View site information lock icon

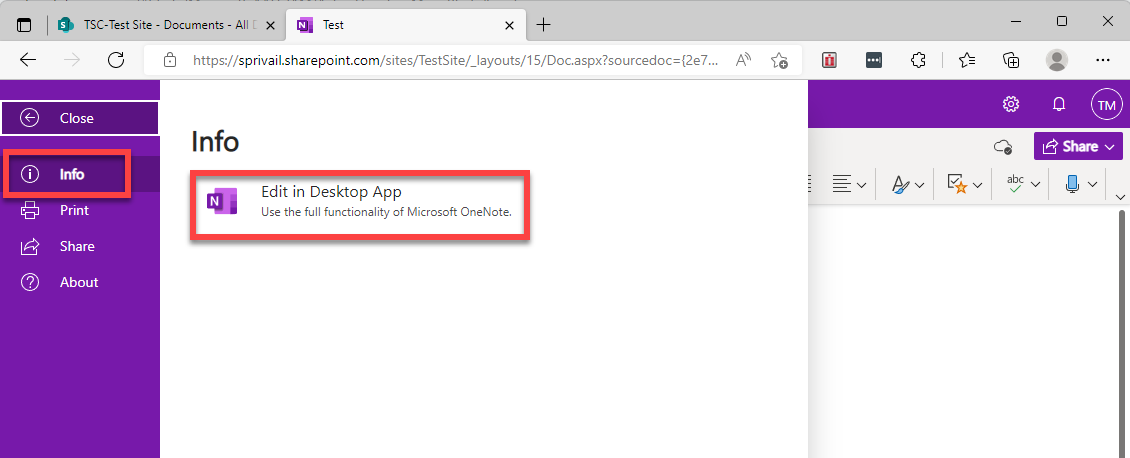coord(169,60)
